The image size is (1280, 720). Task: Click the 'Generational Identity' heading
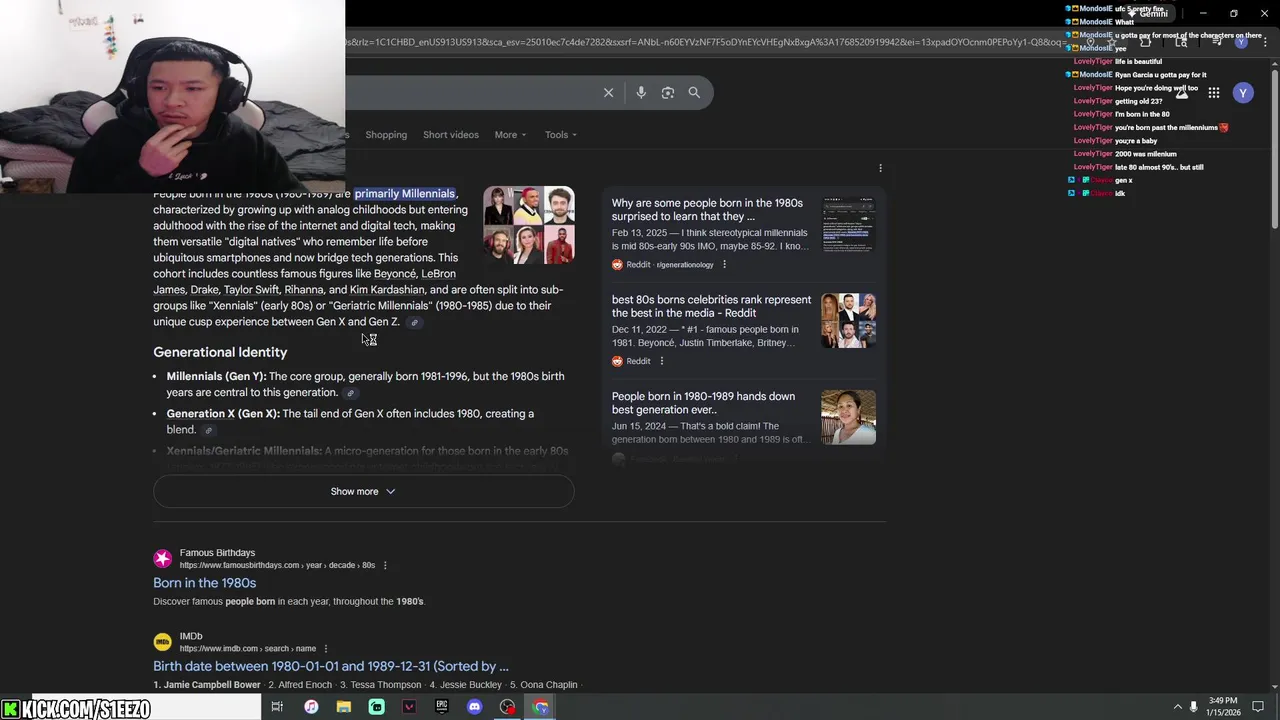pyautogui.click(x=220, y=352)
